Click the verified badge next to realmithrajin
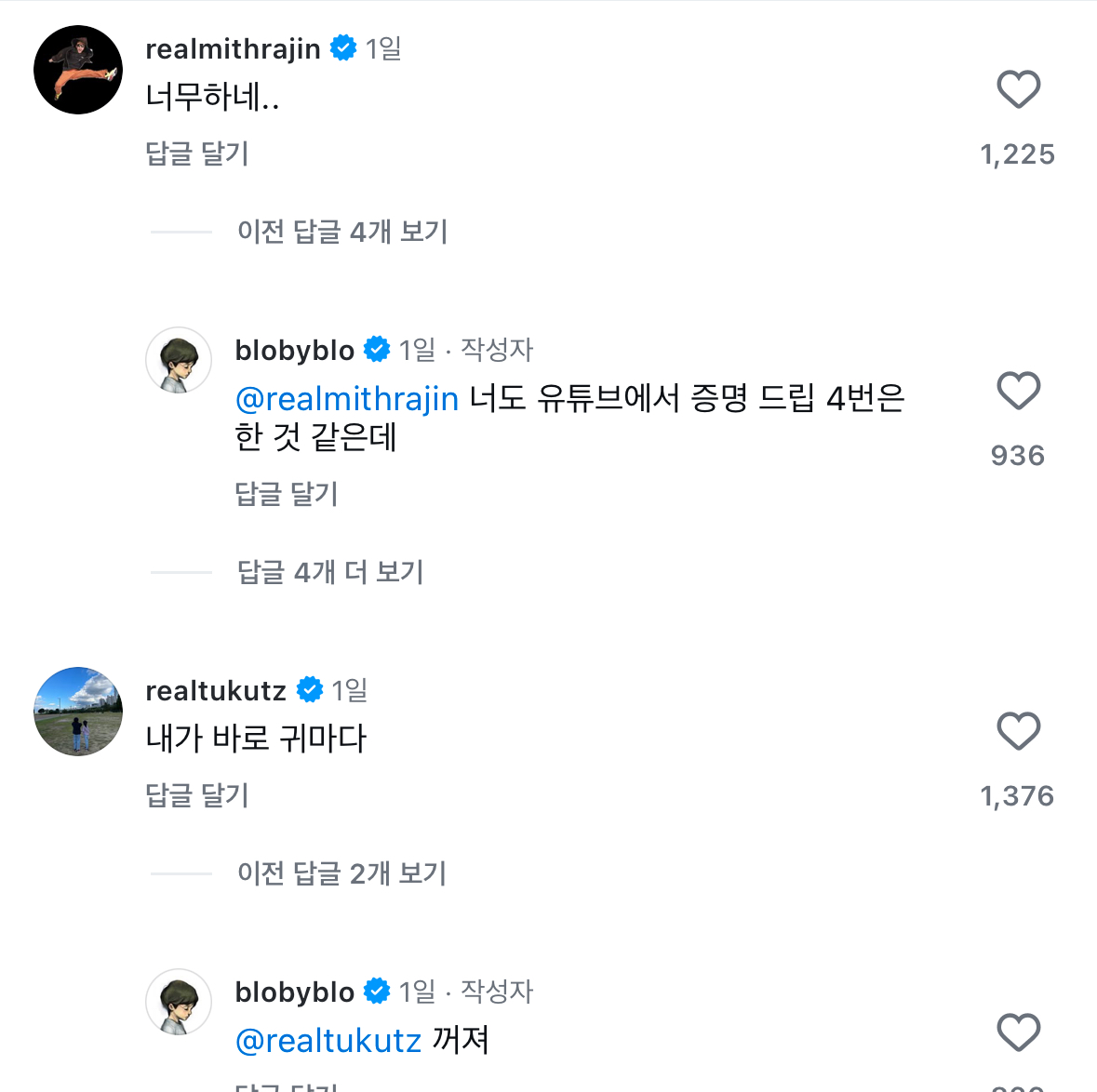This screenshot has height=1092, width=1097. pyautogui.click(x=344, y=47)
